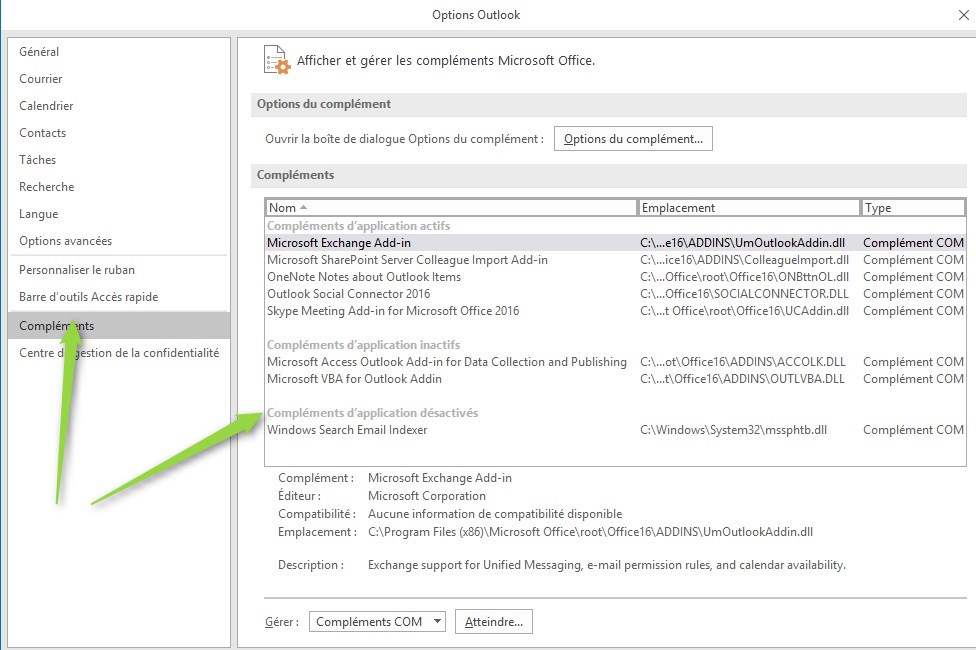Click the OUTLVBA.DLL location cell
Viewport: 976px width, 650px height.
click(743, 379)
